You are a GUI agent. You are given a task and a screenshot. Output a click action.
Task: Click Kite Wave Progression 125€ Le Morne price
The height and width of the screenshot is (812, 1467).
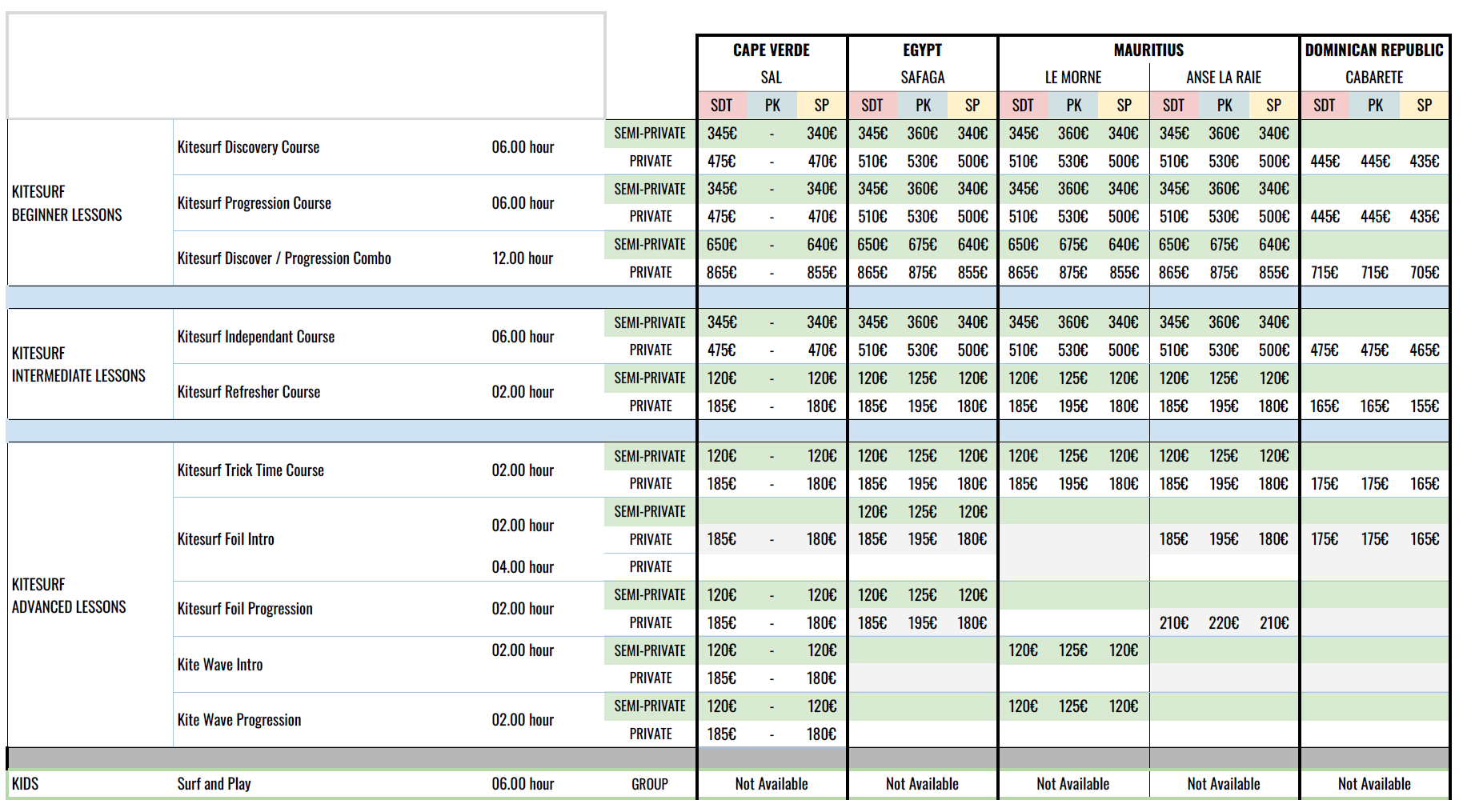1073,706
